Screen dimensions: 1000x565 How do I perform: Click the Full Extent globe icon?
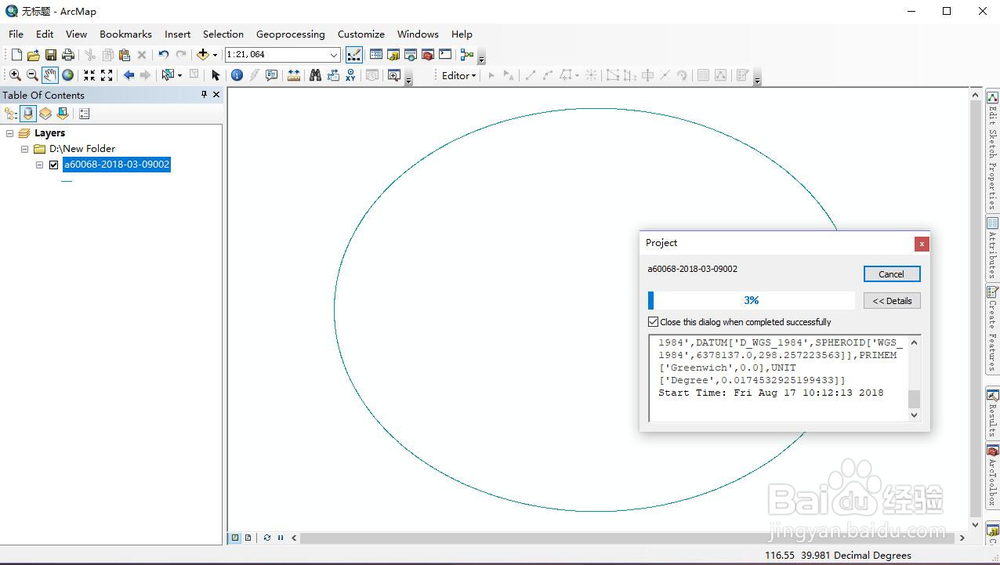point(68,75)
